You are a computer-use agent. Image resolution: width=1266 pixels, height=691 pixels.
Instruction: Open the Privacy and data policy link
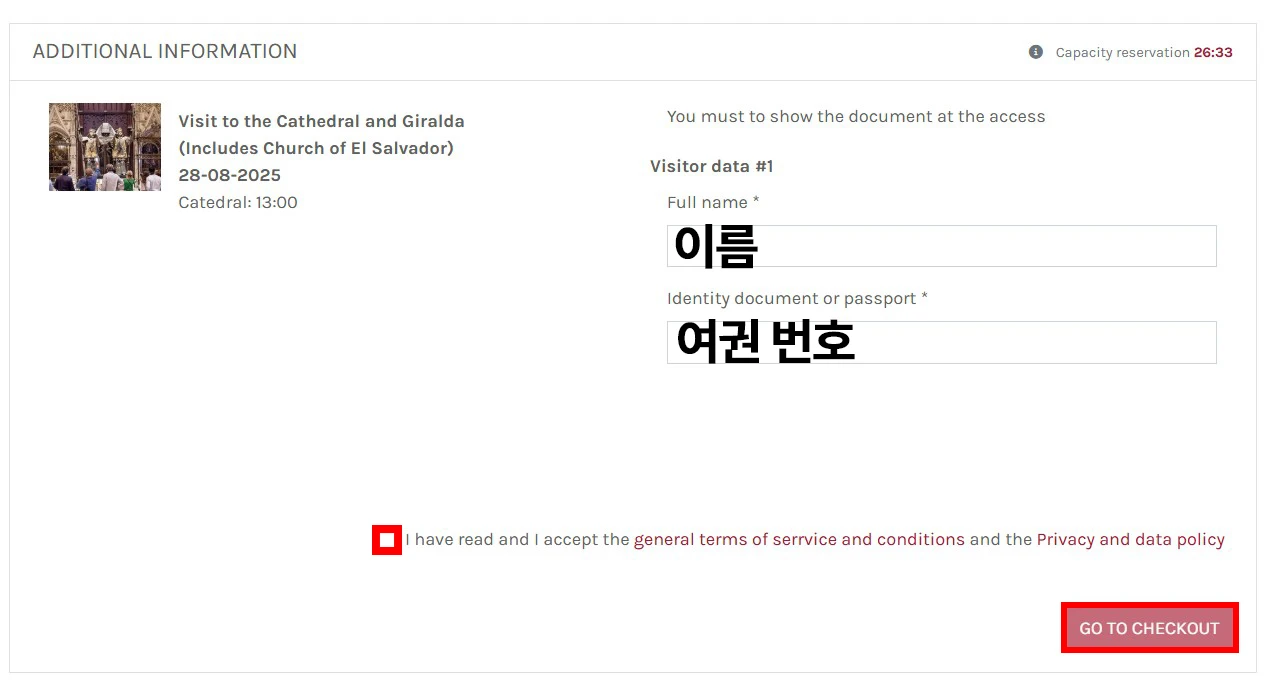[1130, 540]
